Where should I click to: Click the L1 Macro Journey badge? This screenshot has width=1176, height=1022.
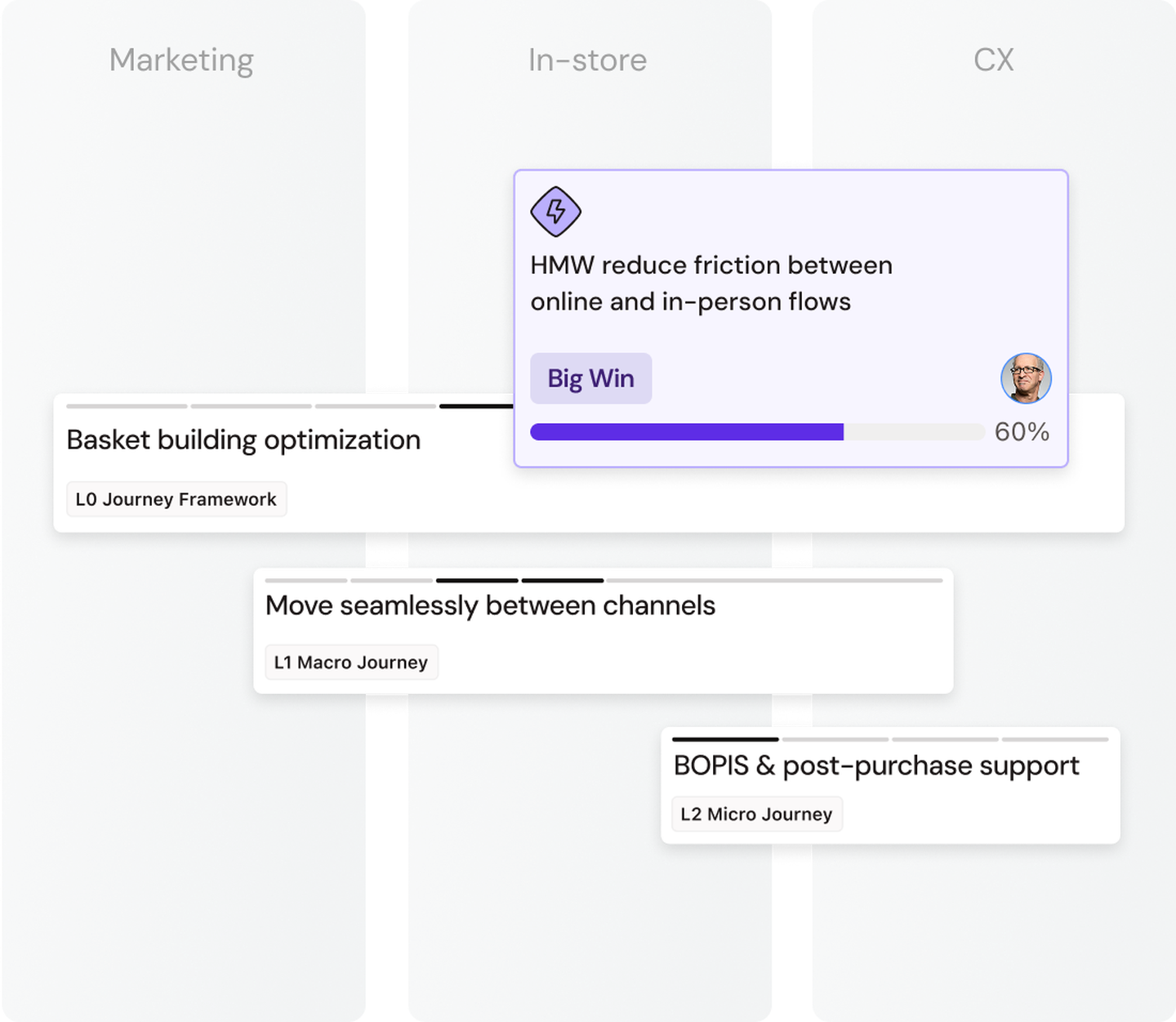[x=351, y=663]
